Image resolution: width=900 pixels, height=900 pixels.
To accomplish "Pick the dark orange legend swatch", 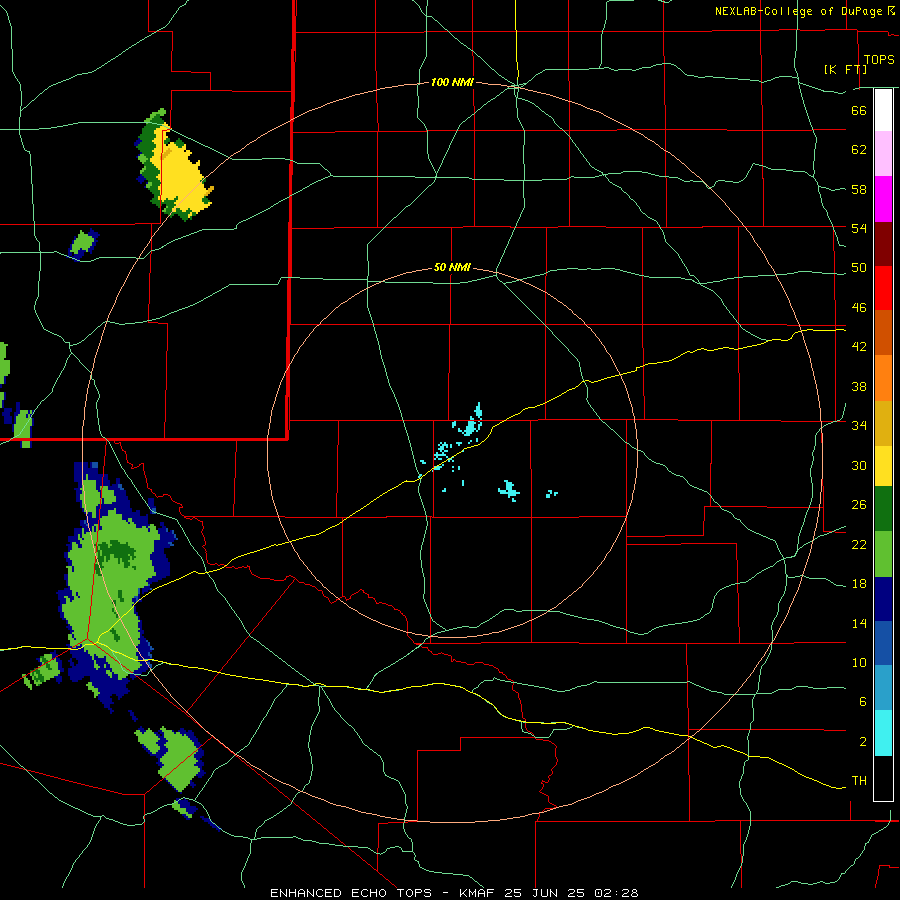I will (x=883, y=333).
